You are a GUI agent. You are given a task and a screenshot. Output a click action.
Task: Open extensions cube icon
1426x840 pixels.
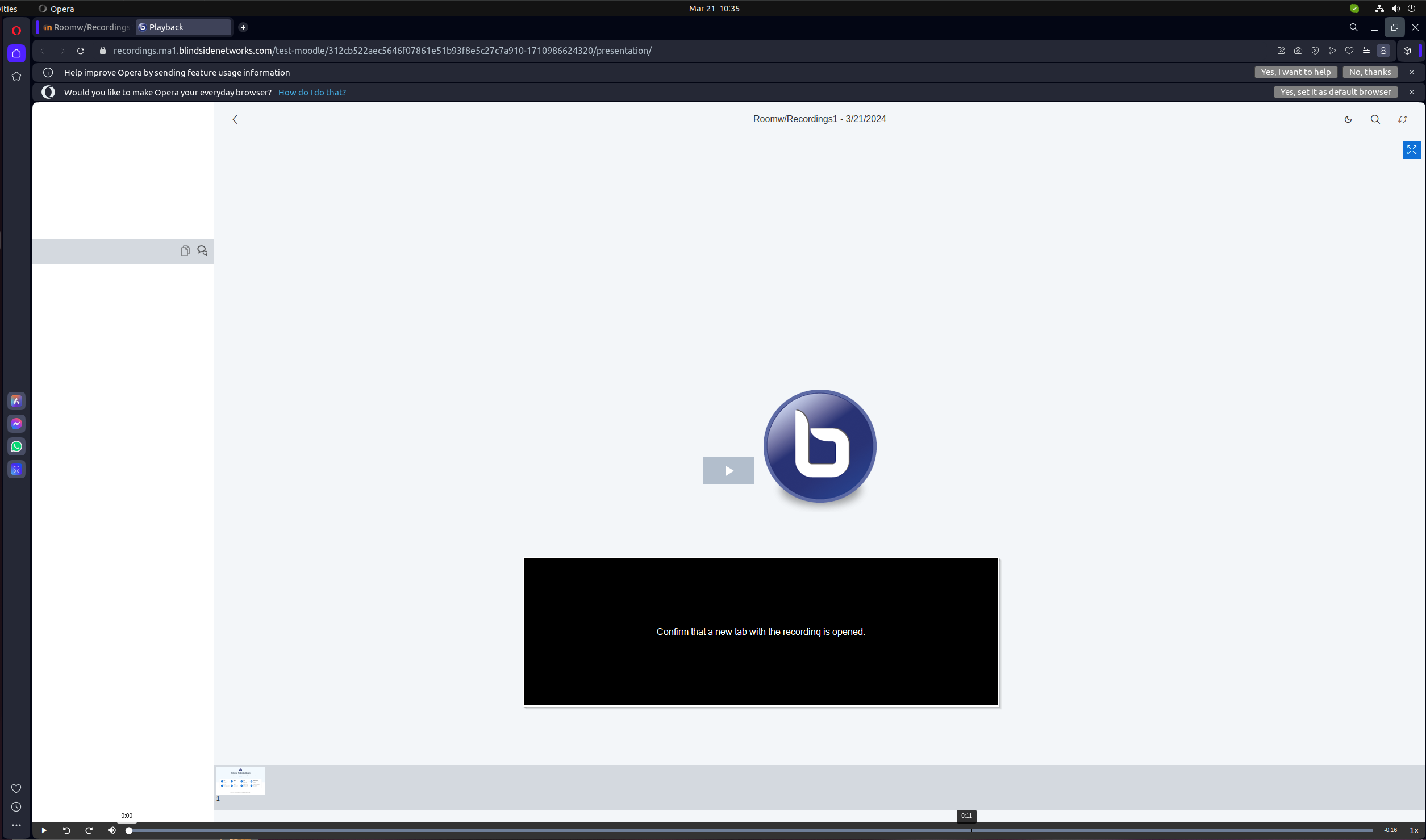pos(1407,51)
